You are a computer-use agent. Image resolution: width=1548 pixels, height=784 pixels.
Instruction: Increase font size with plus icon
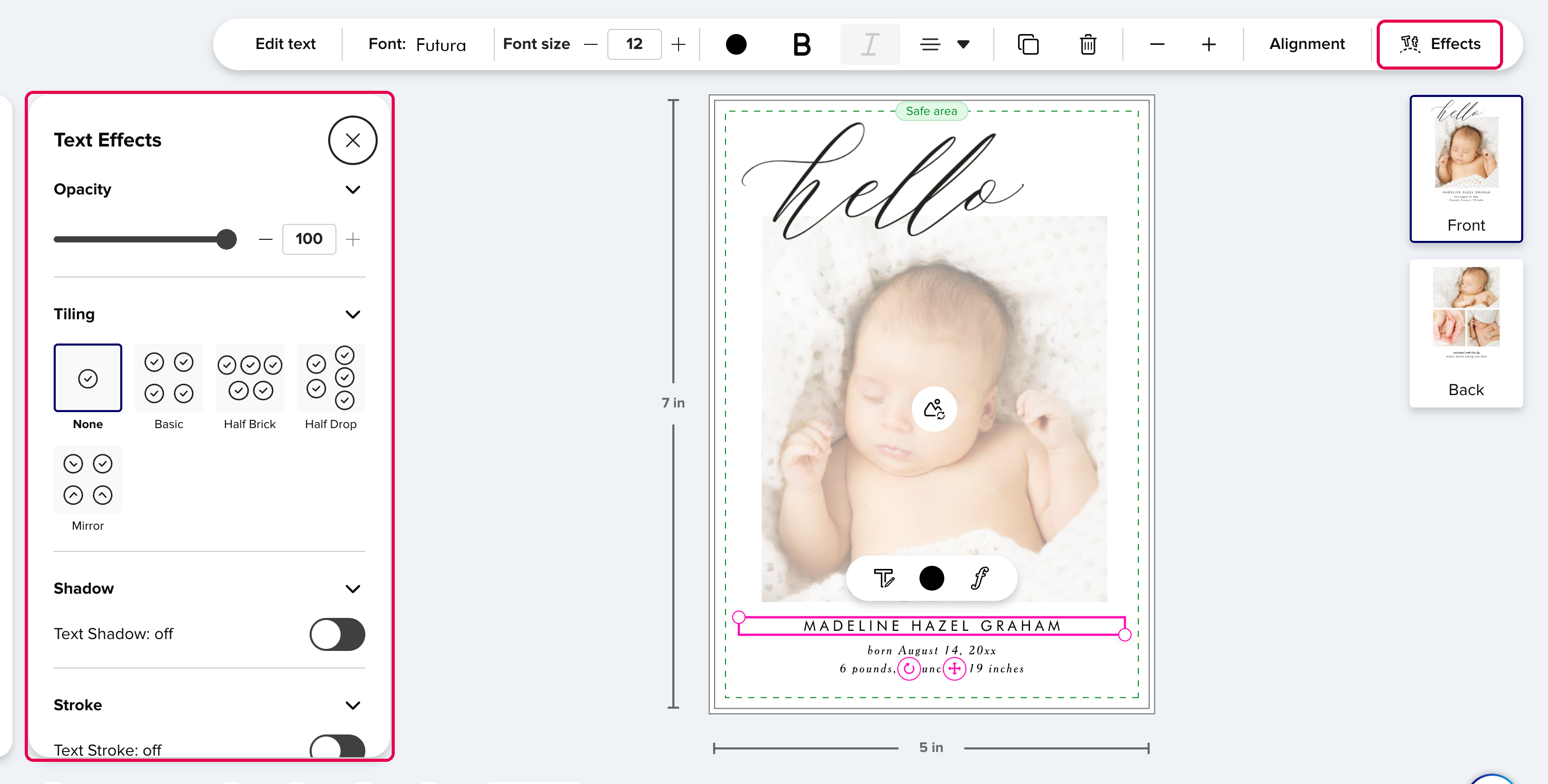678,44
